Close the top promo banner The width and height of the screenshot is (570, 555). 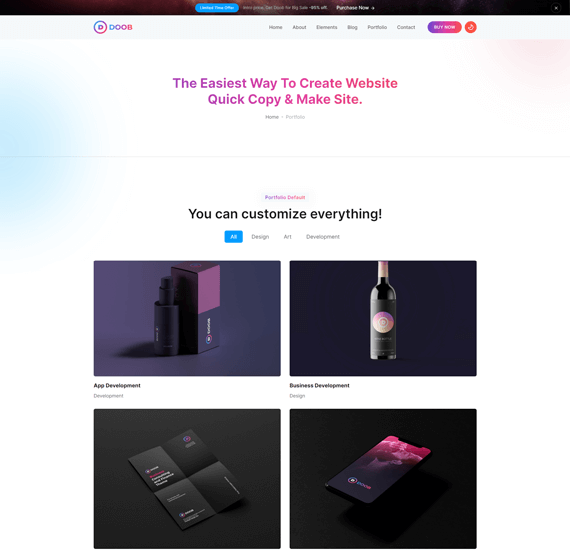556,8
